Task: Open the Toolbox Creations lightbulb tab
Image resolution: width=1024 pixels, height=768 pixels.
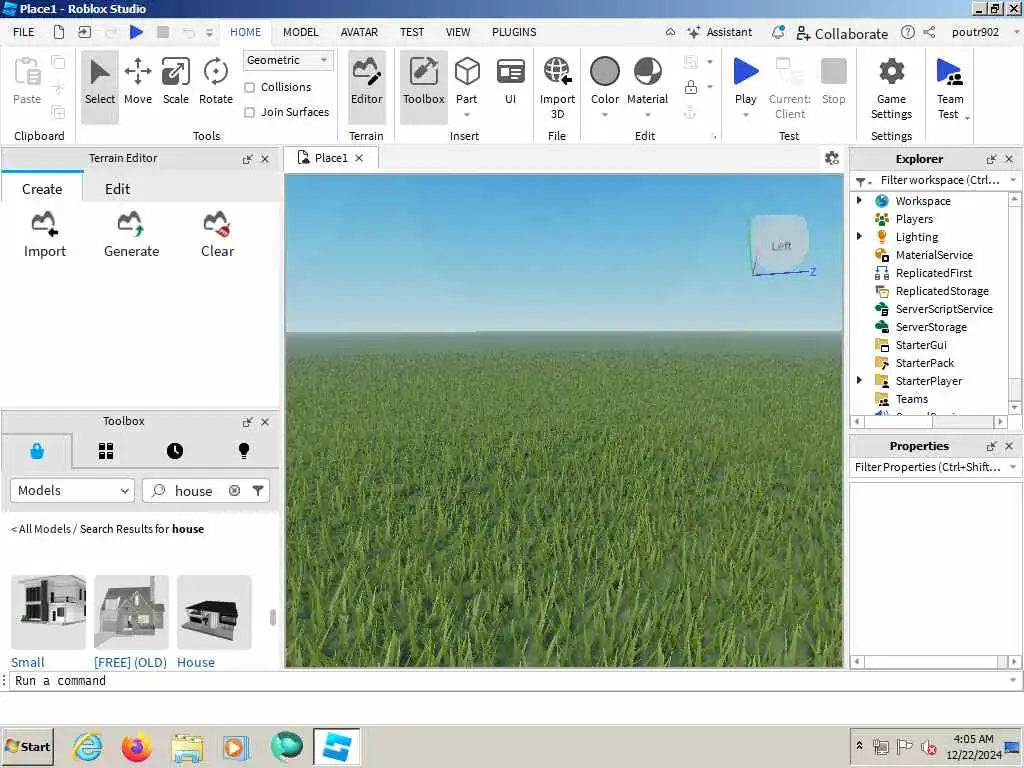Action: (244, 451)
